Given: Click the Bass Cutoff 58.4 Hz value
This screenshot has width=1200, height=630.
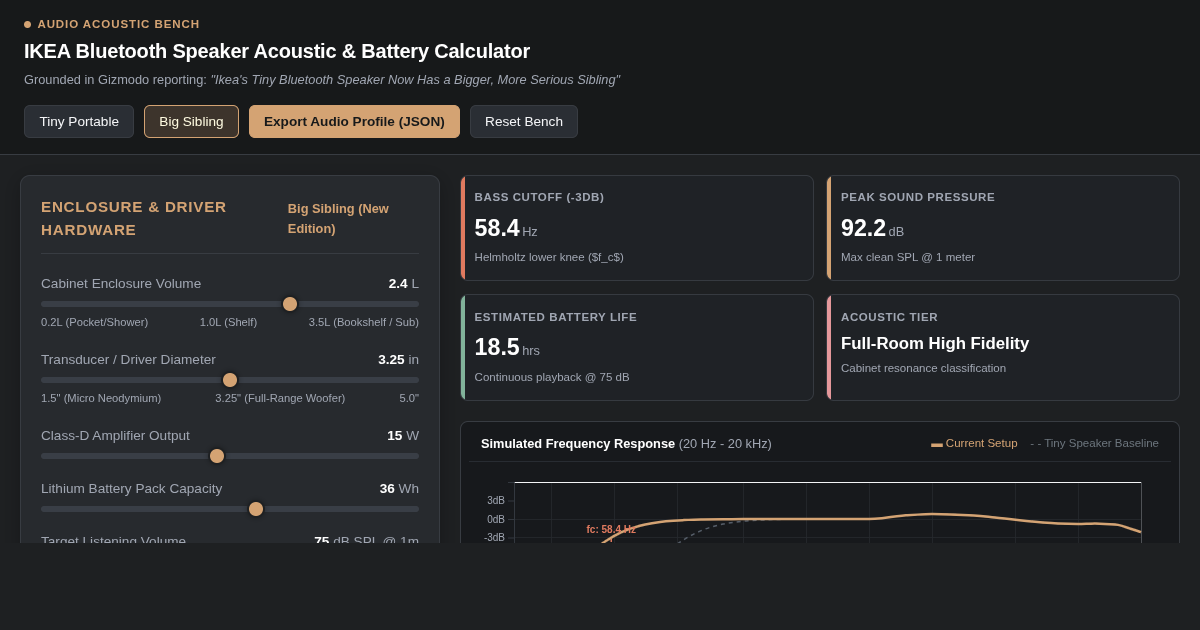Looking at the screenshot, I should (506, 228).
